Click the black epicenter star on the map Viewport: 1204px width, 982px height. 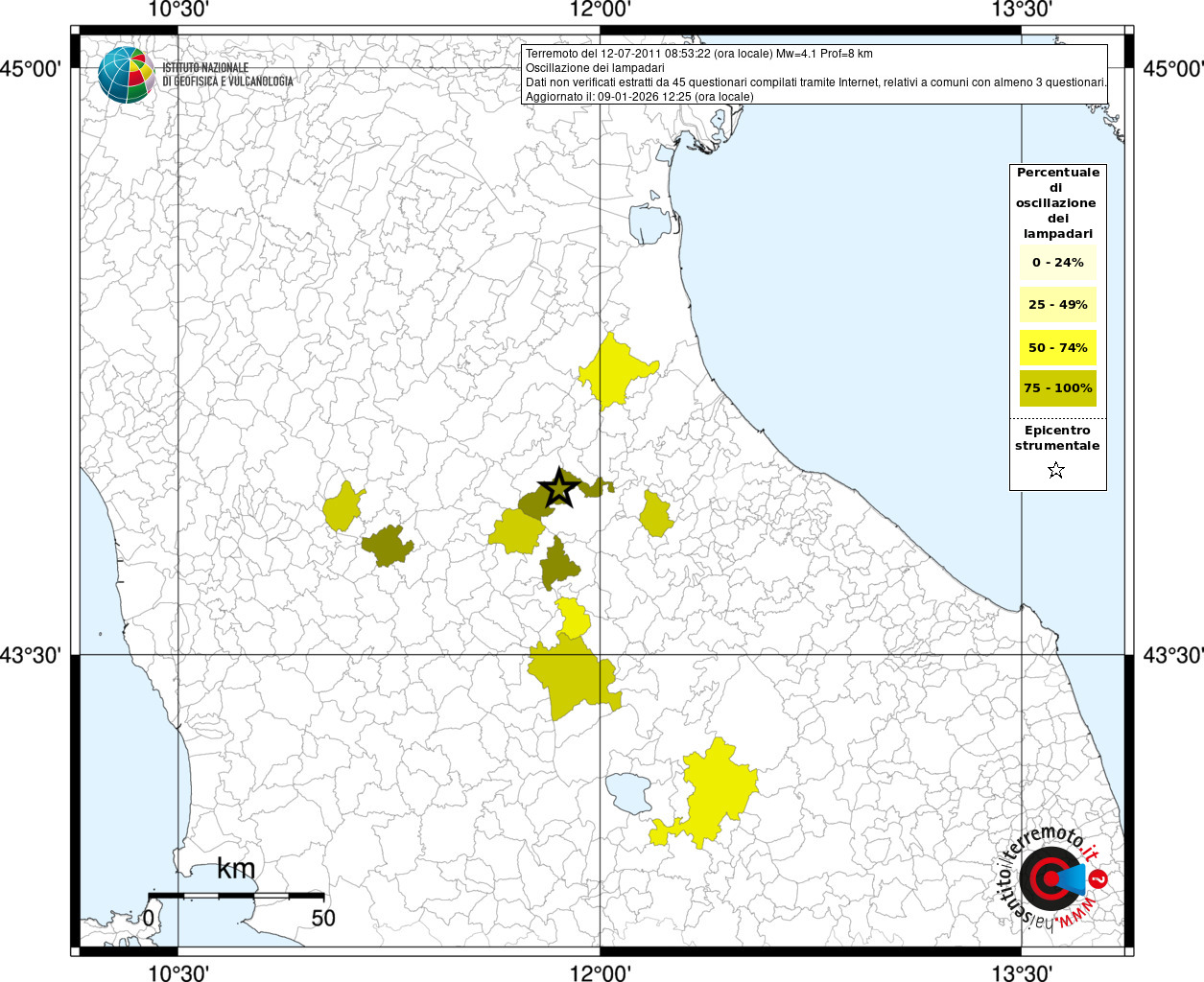(559, 489)
